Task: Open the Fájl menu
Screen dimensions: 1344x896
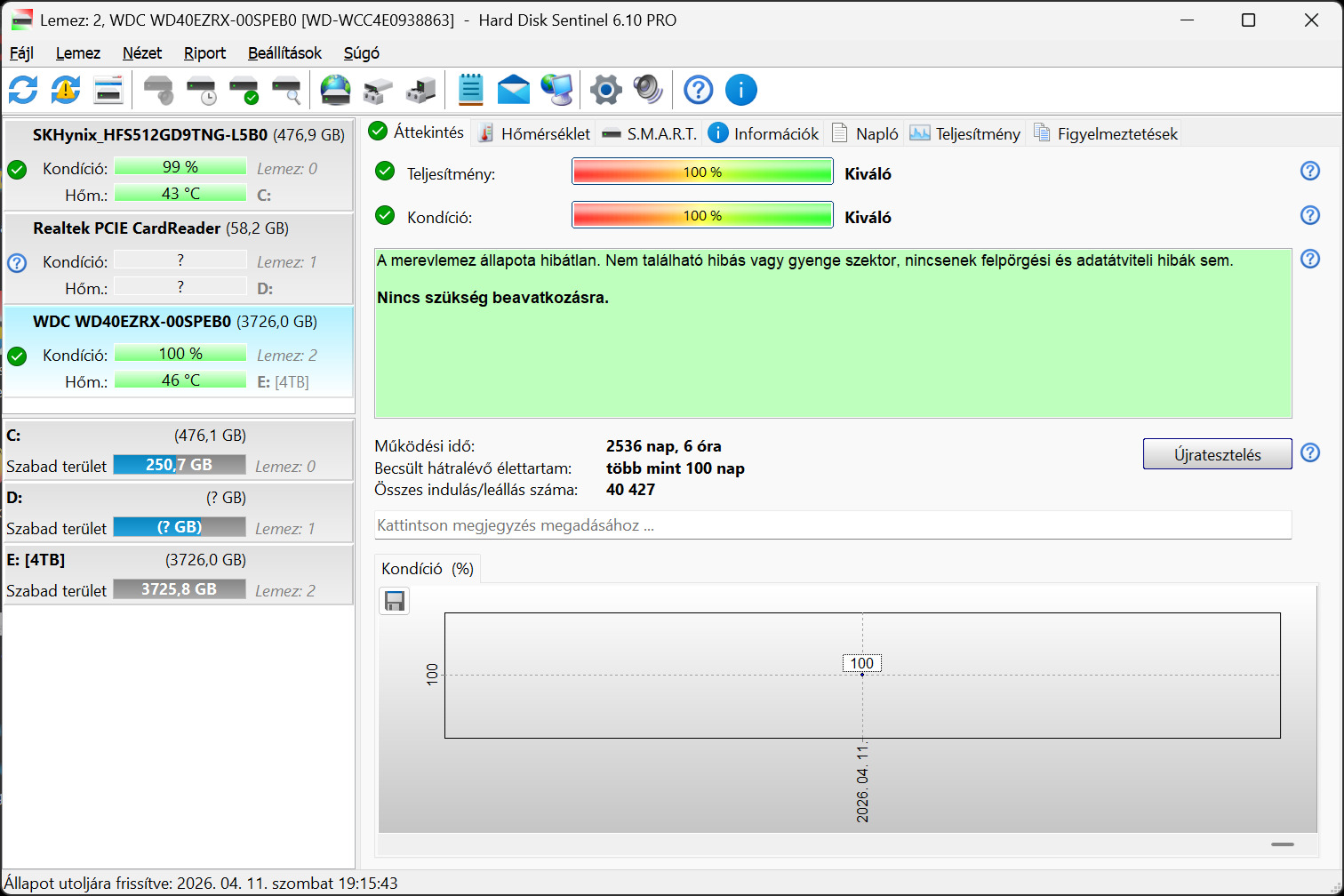Action: click(x=21, y=53)
